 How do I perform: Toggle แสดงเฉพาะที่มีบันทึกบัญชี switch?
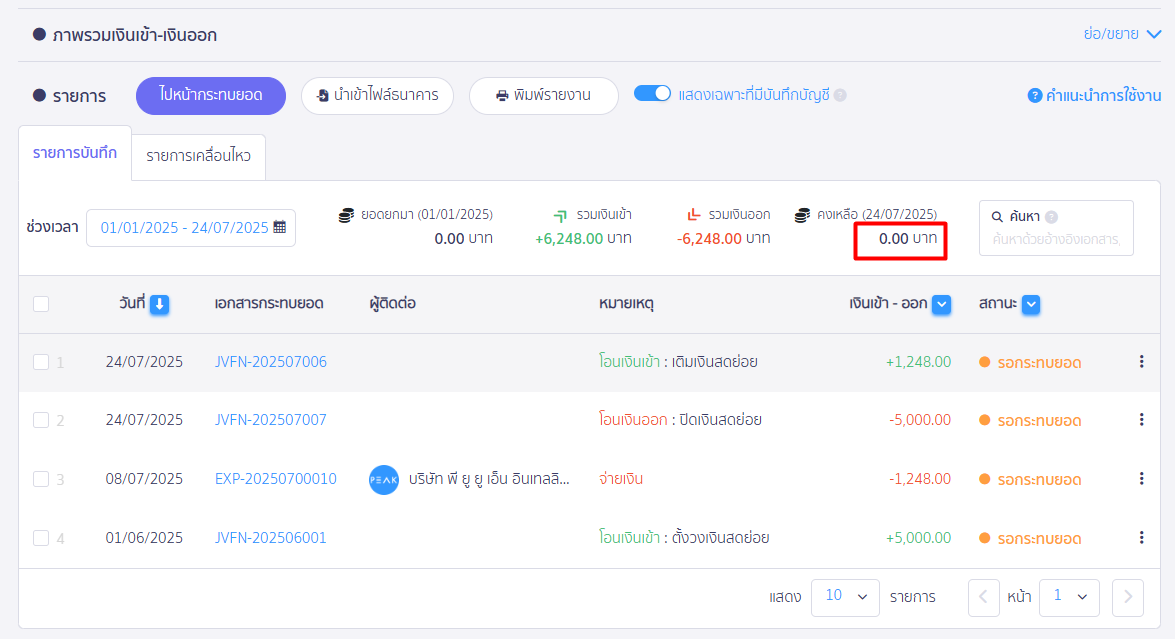click(x=652, y=94)
